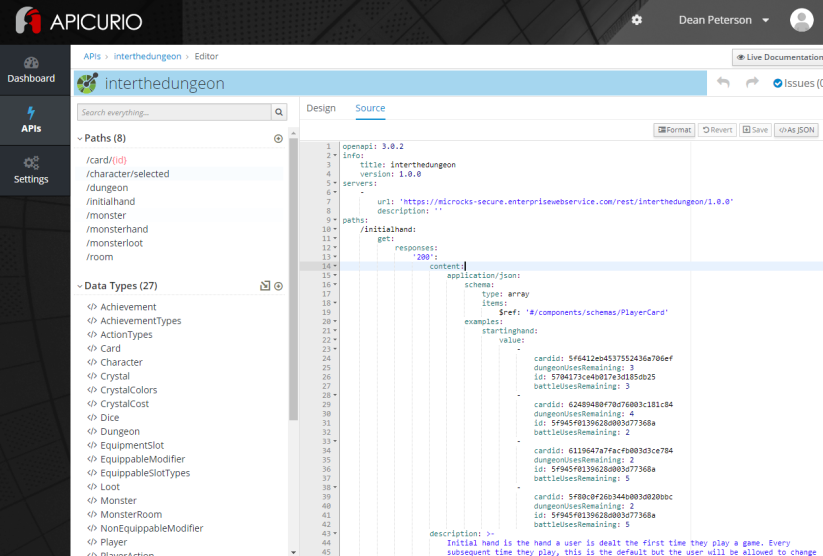Open the gear settings icon in header
This screenshot has width=823, height=556.
[x=637, y=20]
